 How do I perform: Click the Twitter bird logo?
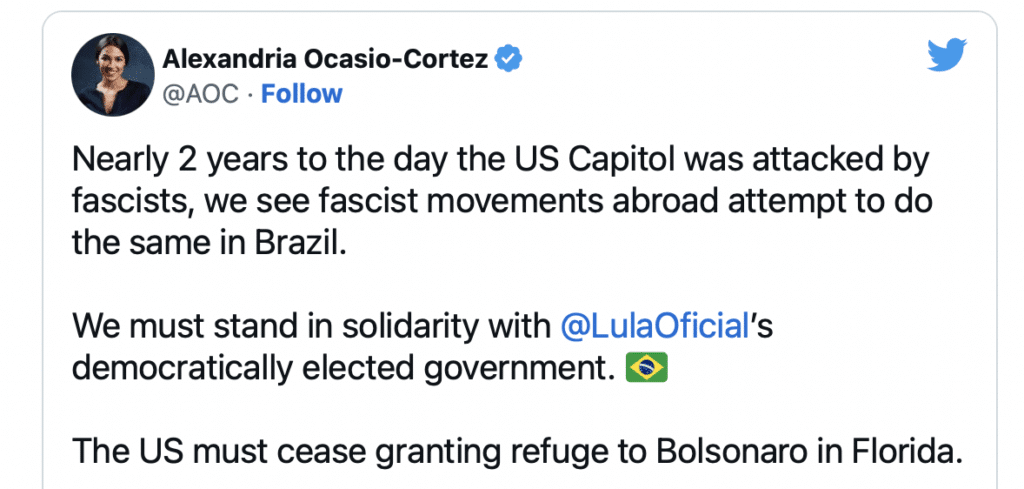click(946, 57)
